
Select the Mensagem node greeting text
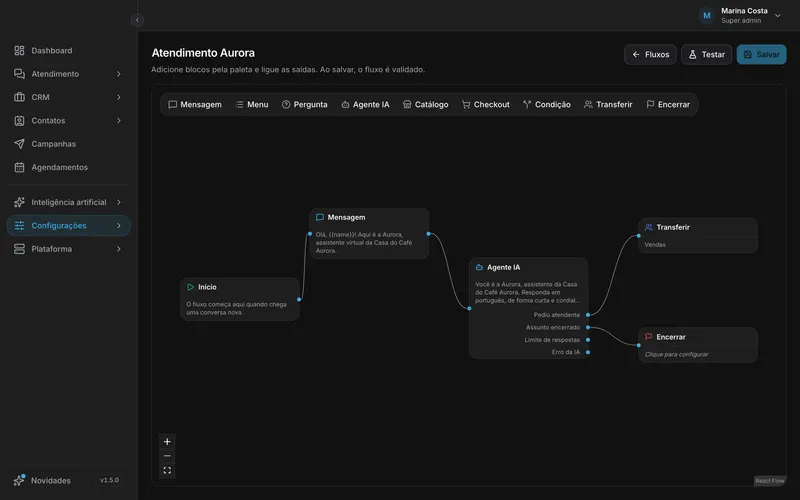click(x=364, y=242)
